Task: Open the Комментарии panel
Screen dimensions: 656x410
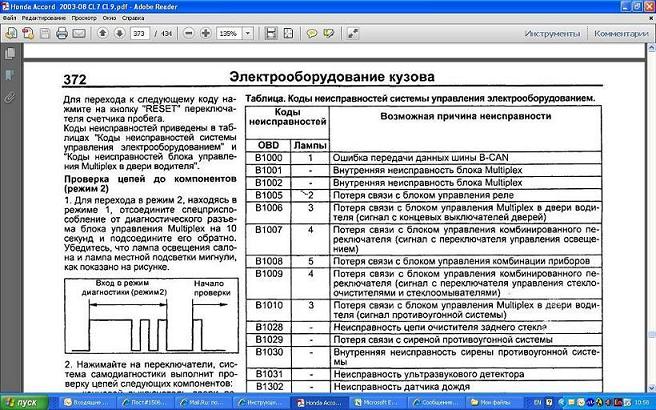Action: pyautogui.click(x=621, y=33)
